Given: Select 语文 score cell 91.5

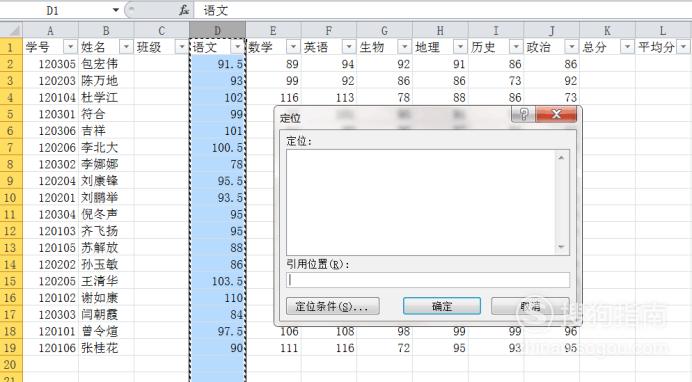Looking at the screenshot, I should coord(217,64).
